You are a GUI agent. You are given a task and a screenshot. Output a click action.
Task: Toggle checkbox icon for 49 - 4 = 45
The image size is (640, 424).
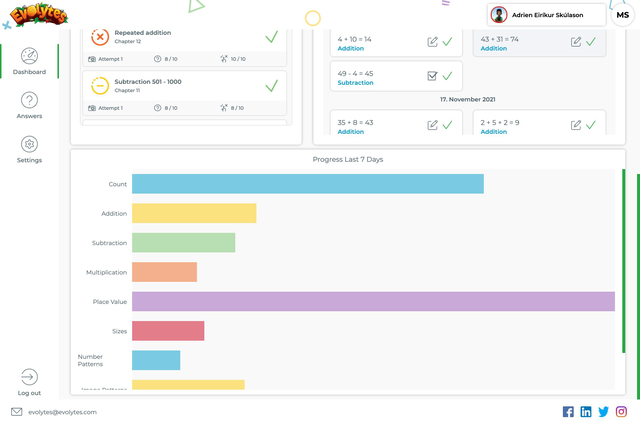pos(433,76)
